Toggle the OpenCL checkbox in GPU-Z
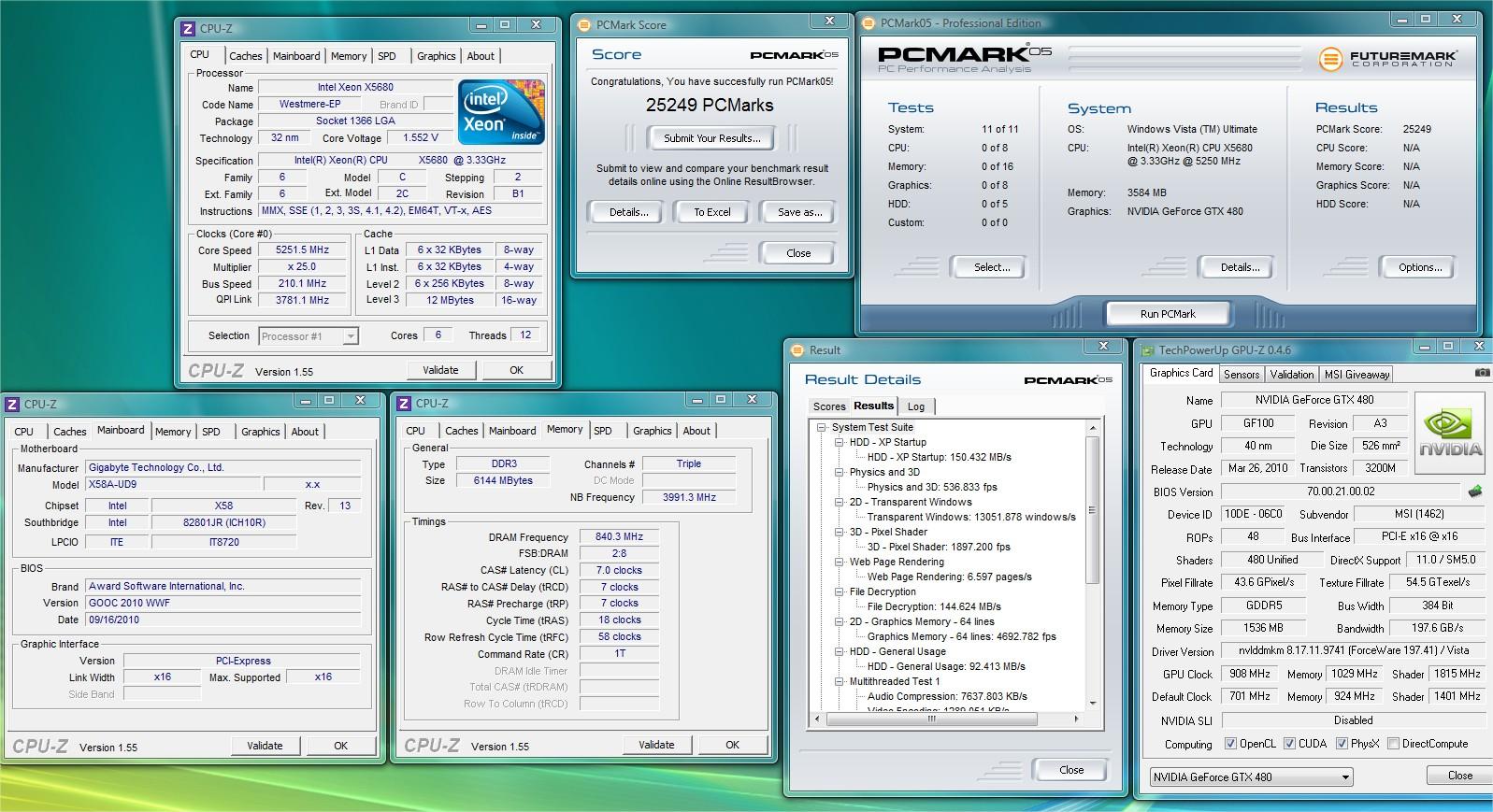Image resolution: width=1493 pixels, height=812 pixels. [x=1231, y=744]
